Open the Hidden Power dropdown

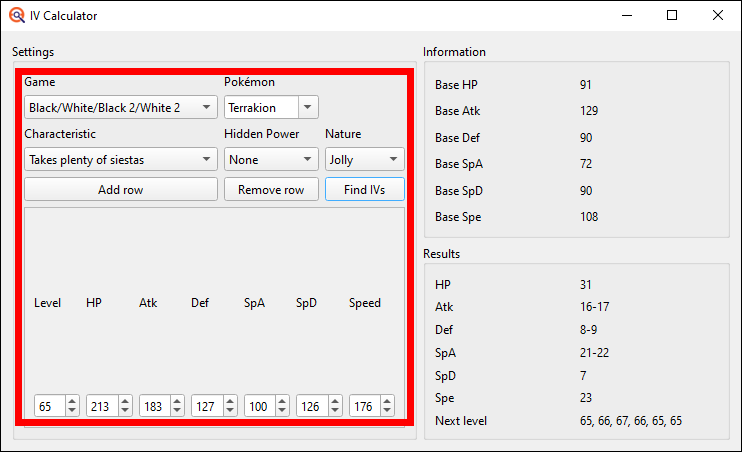tap(270, 159)
